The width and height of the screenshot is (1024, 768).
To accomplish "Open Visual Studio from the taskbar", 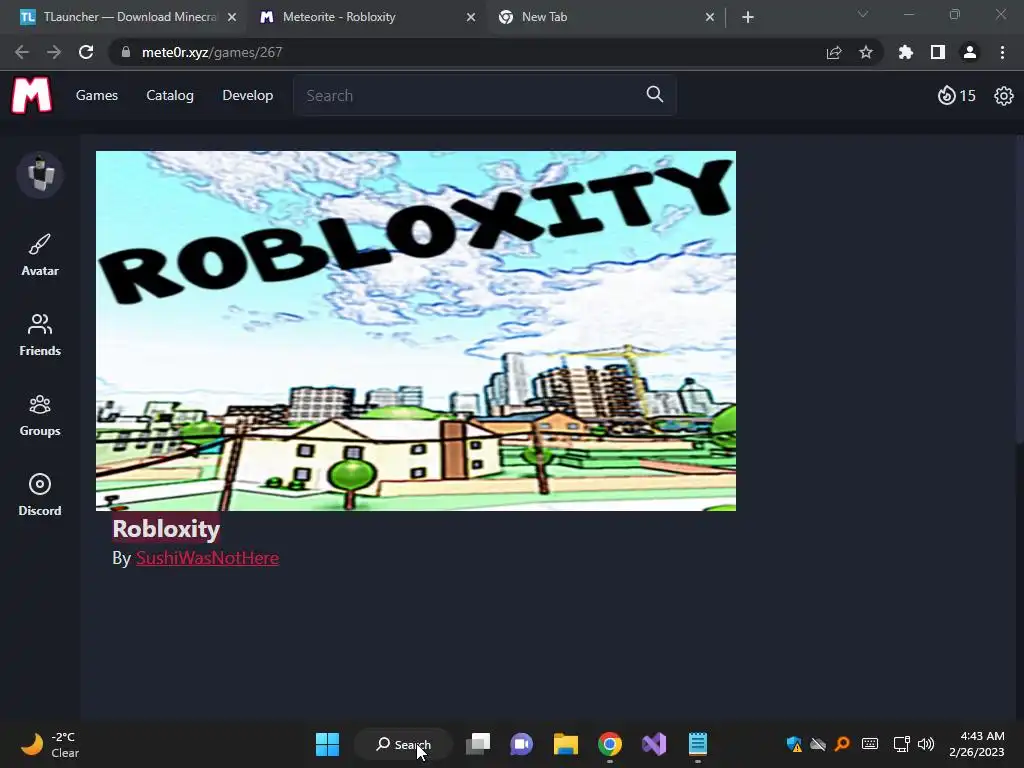I will click(654, 744).
